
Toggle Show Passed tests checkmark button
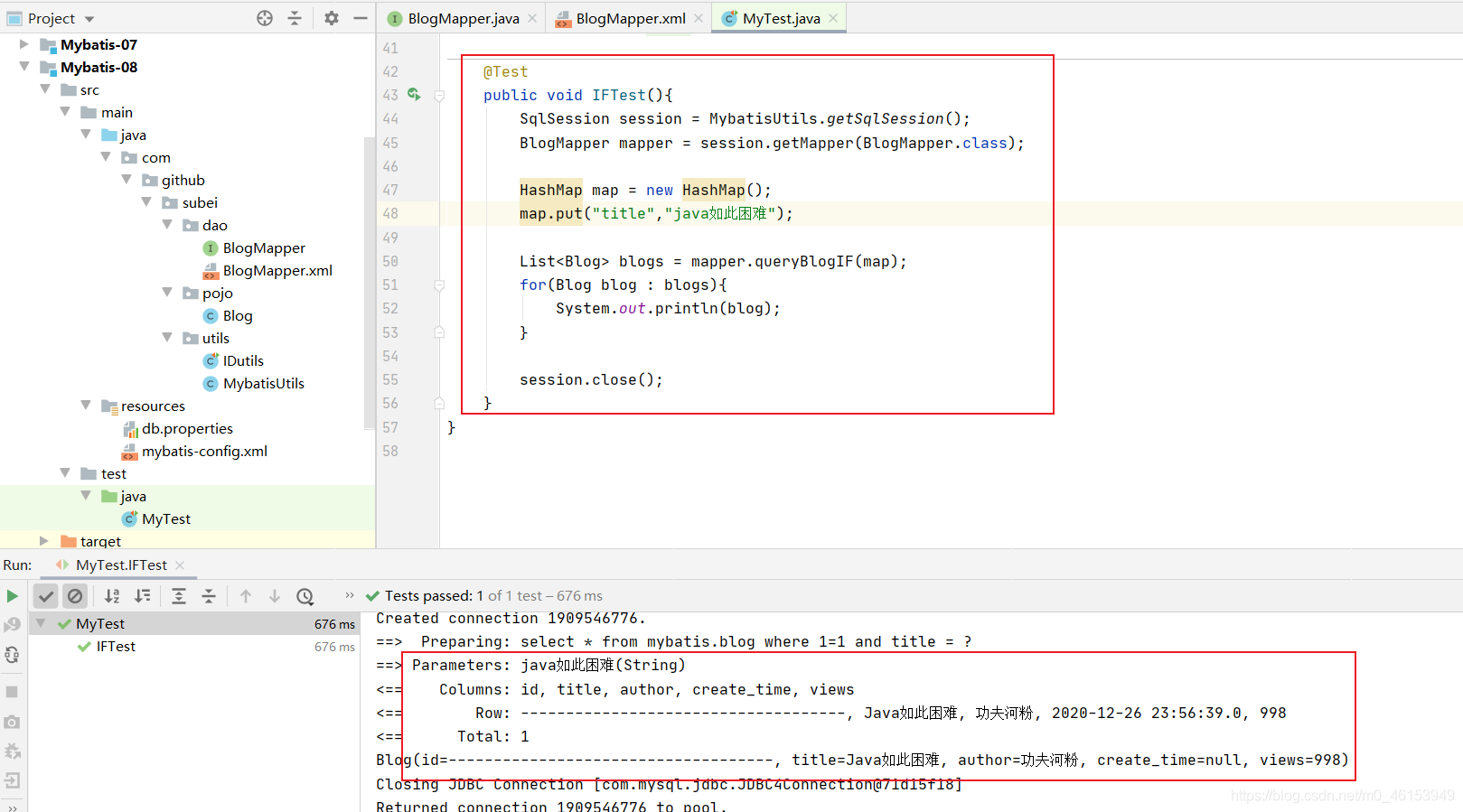[46, 596]
